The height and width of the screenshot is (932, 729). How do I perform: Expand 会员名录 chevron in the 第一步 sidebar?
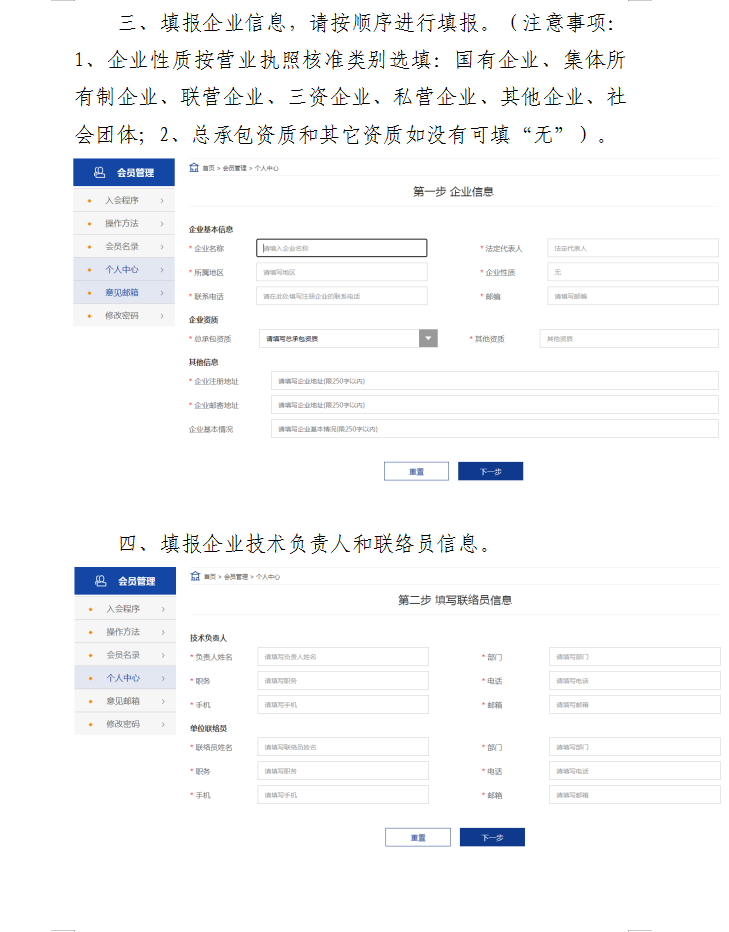[161, 246]
